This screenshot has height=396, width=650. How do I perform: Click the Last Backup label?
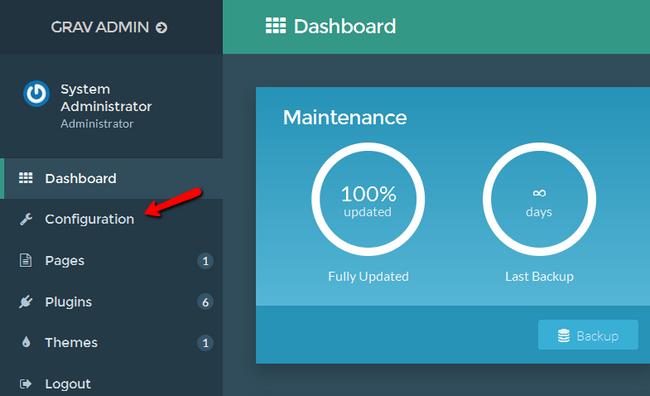539,277
